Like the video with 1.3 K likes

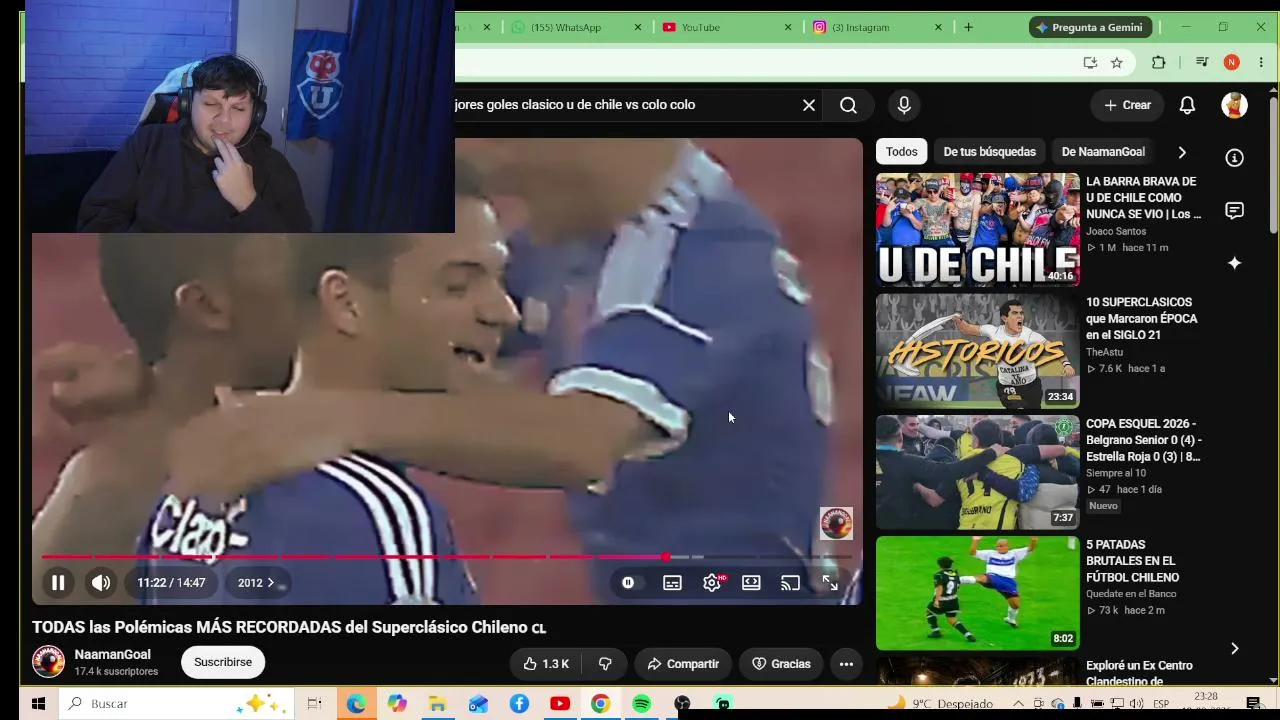[x=546, y=664]
